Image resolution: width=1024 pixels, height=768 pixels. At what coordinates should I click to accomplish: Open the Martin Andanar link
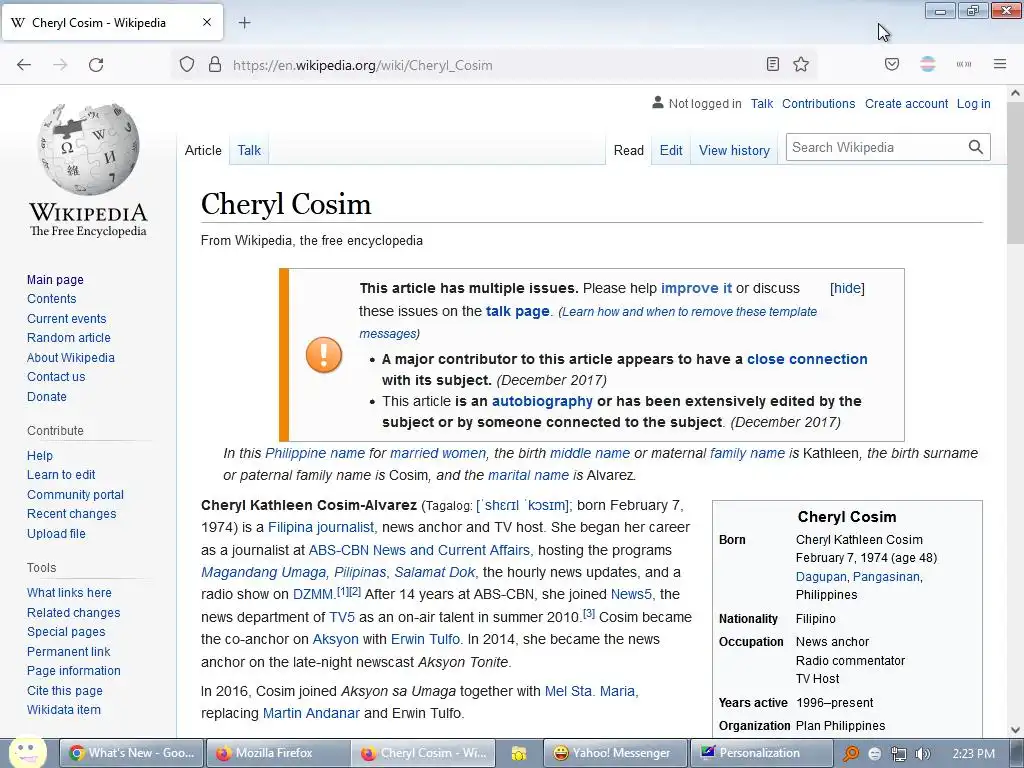click(311, 713)
